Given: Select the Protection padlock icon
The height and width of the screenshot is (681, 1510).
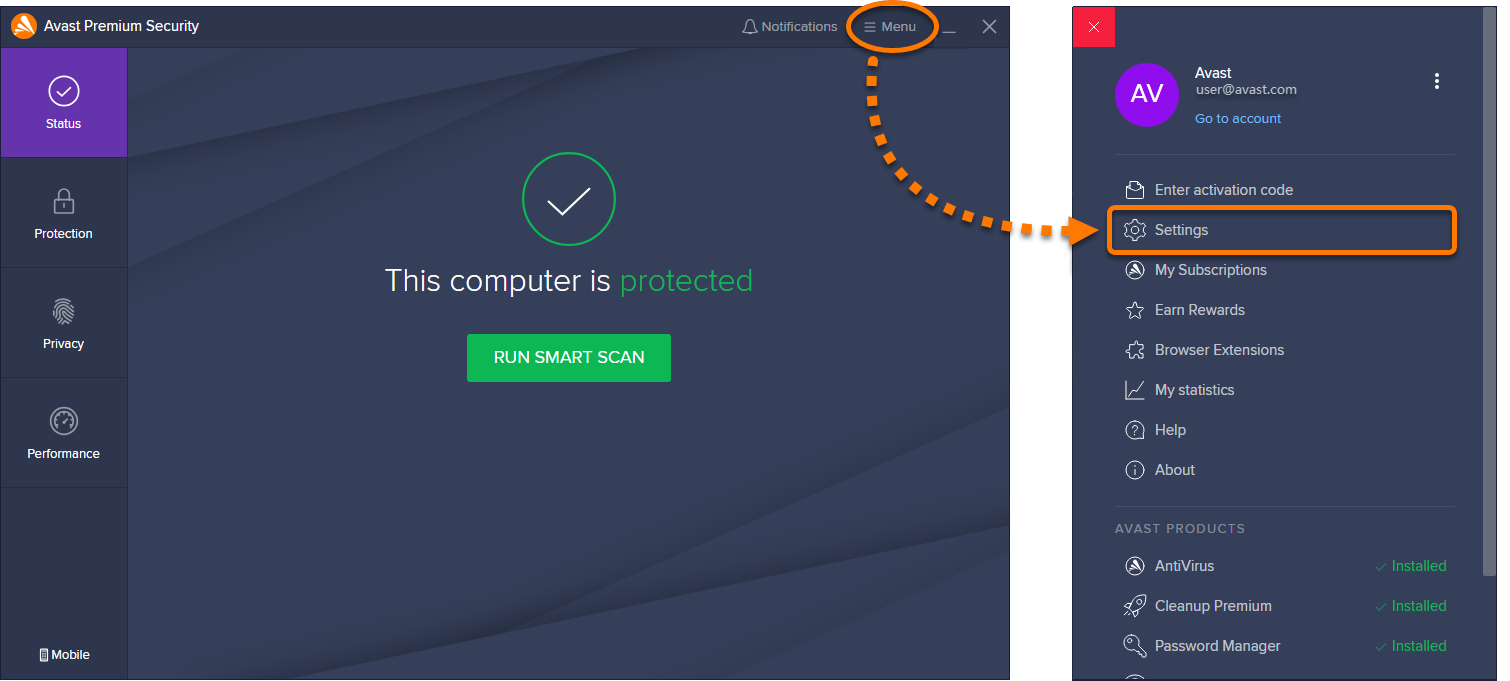Looking at the screenshot, I should (64, 201).
